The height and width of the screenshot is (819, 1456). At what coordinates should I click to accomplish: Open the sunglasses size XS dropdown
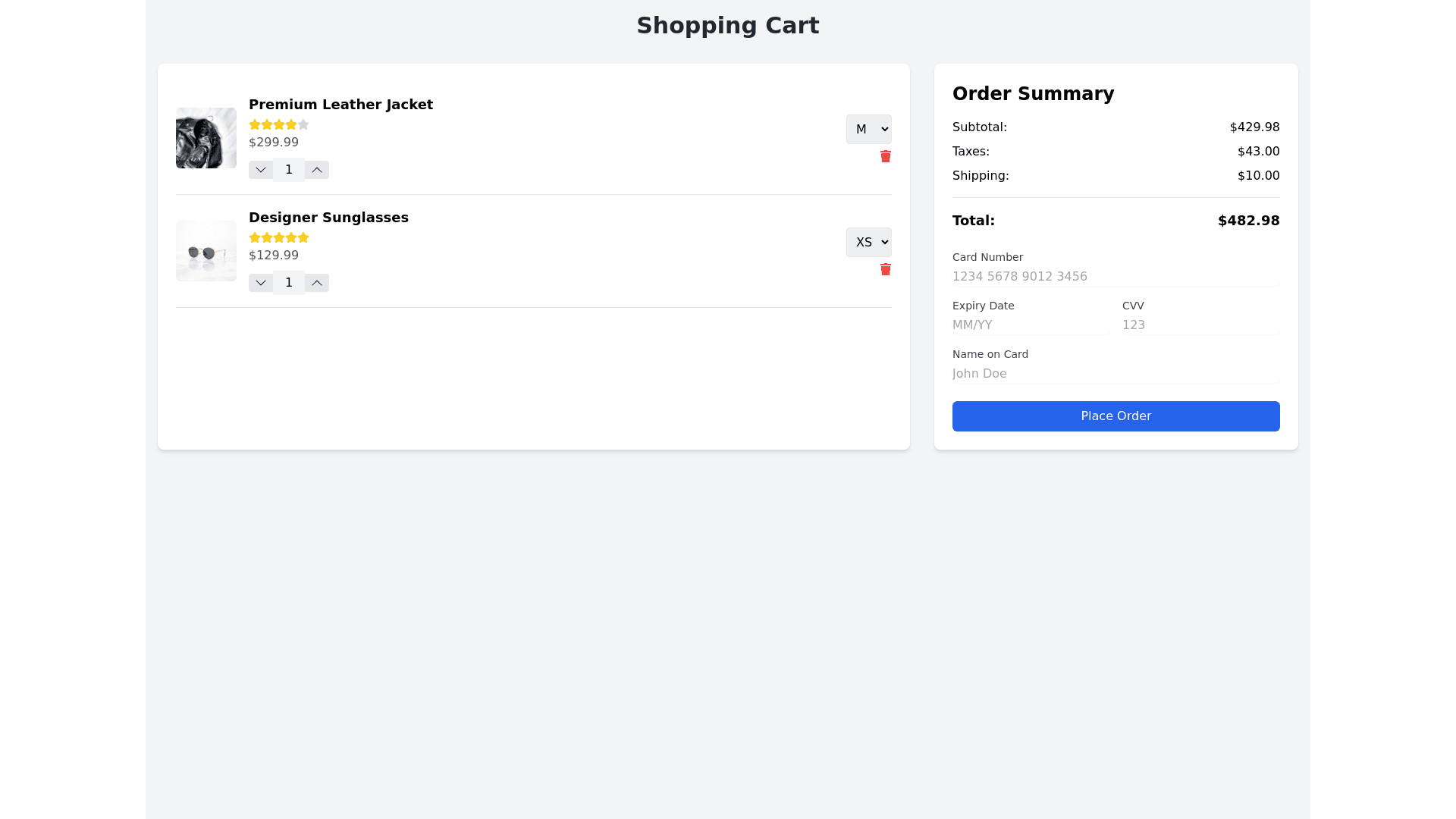click(868, 243)
